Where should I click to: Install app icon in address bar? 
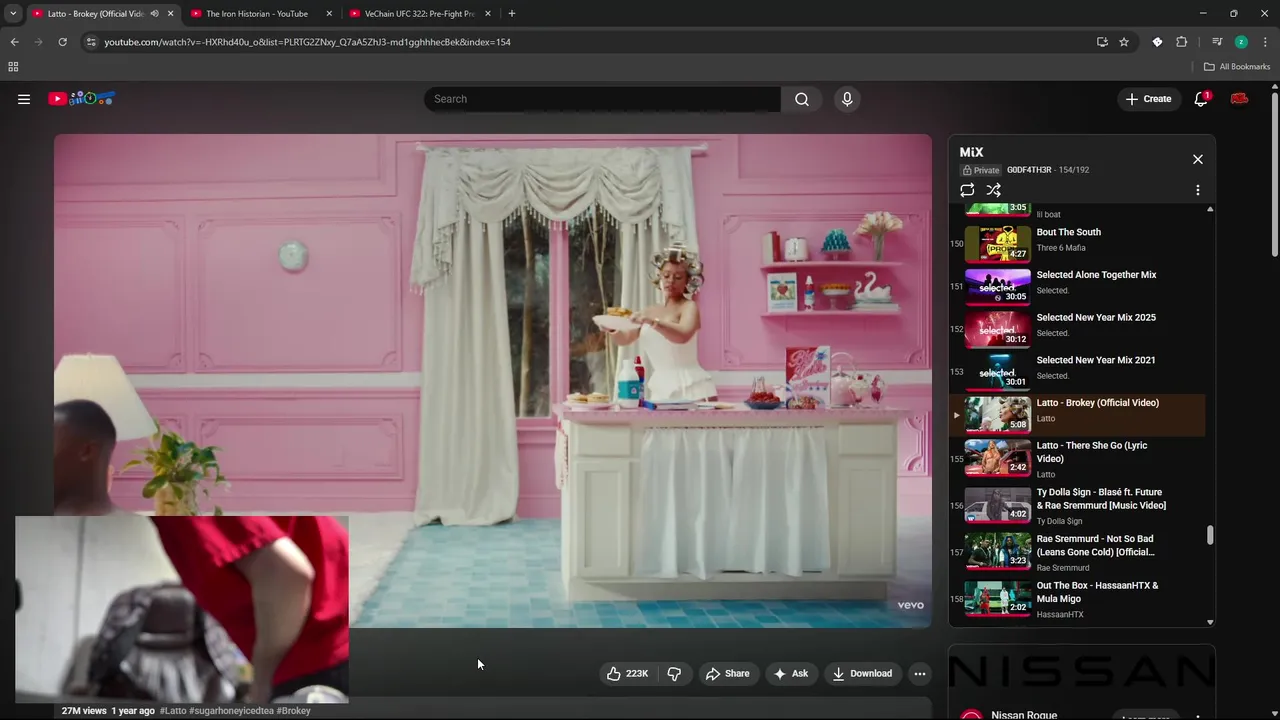[1102, 42]
